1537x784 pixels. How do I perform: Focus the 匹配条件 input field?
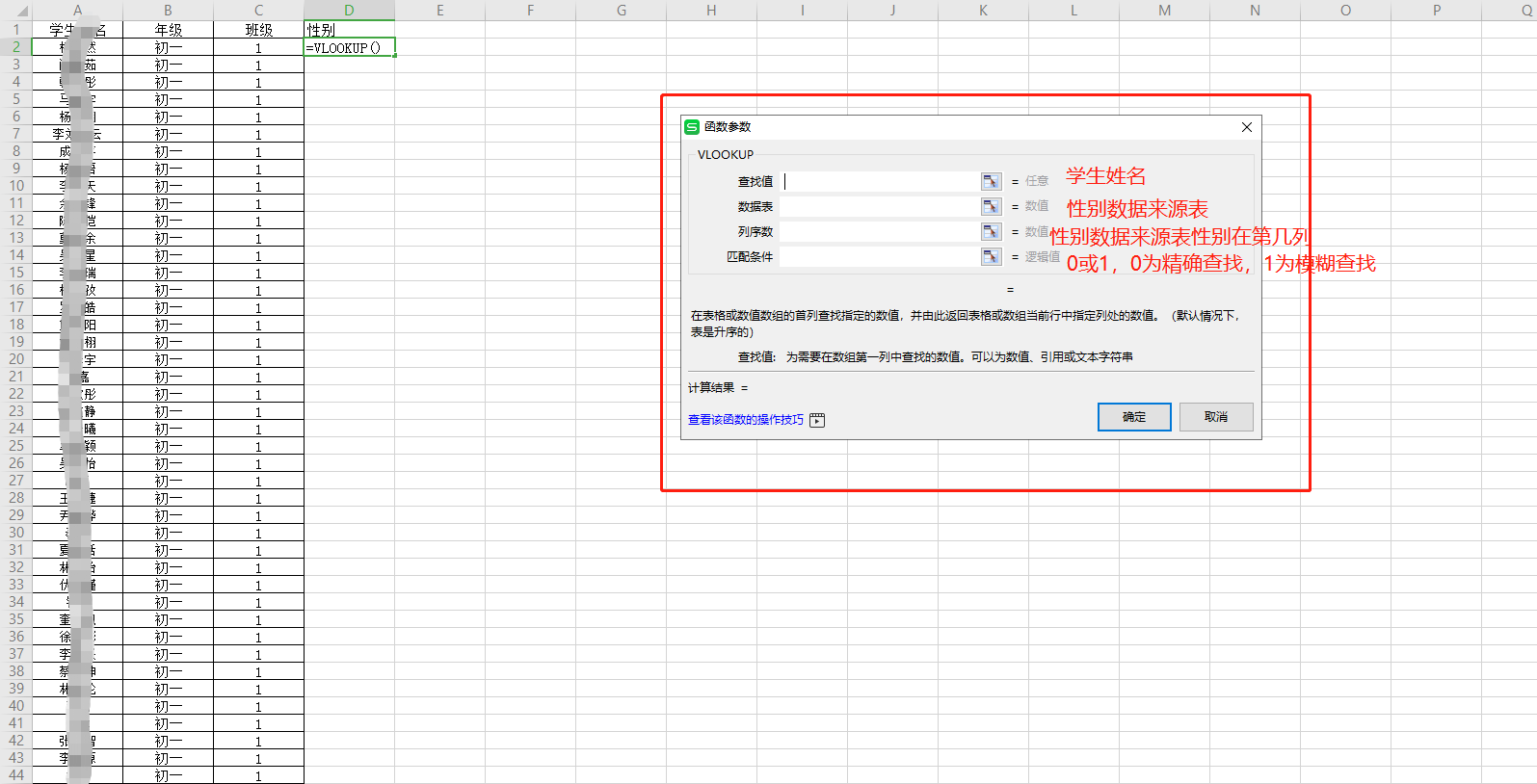coord(880,256)
